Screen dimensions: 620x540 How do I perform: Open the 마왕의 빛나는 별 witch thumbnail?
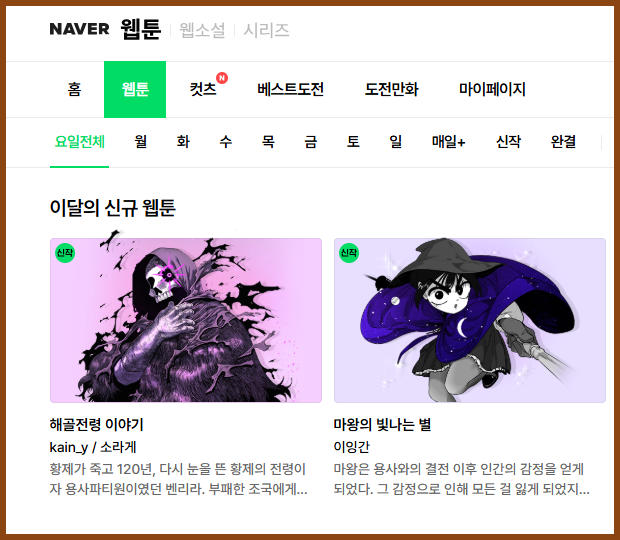point(470,320)
